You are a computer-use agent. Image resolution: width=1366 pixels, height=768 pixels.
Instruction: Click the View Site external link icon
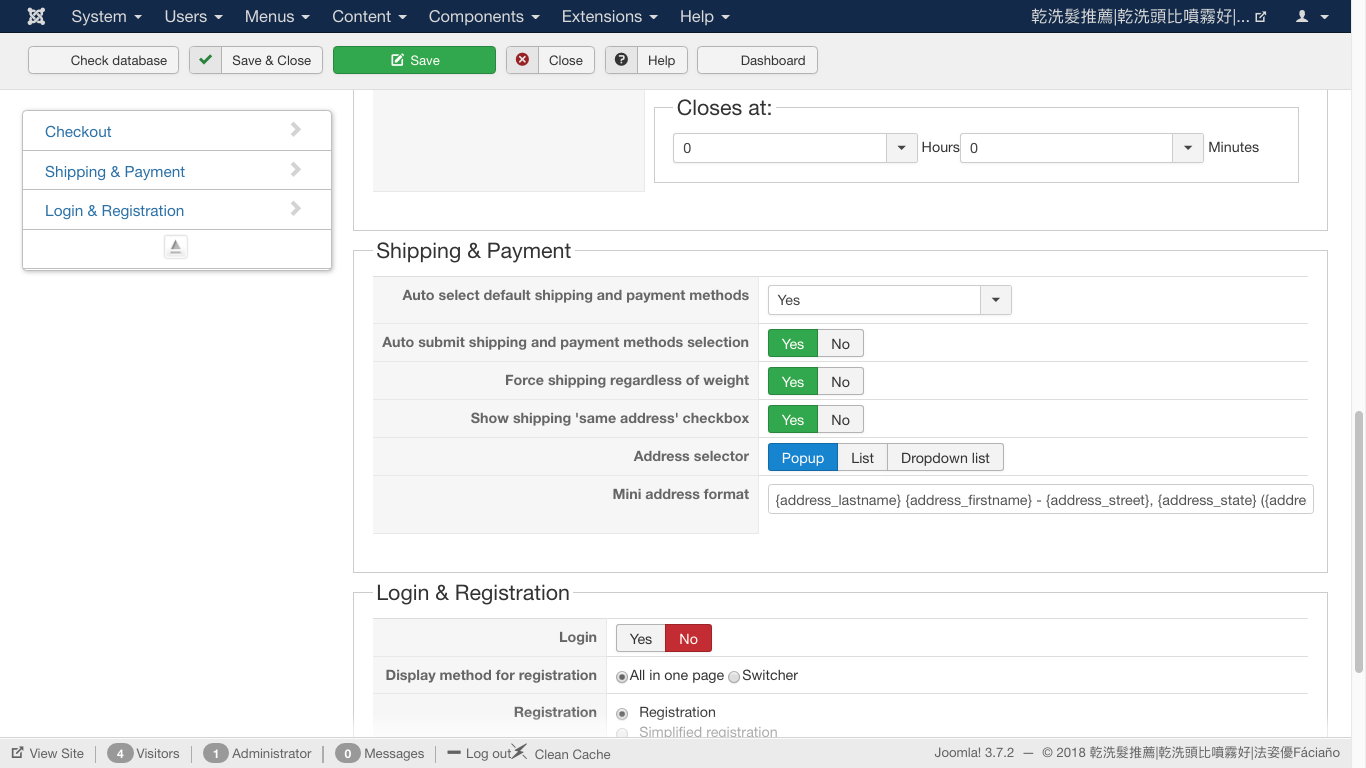17,753
